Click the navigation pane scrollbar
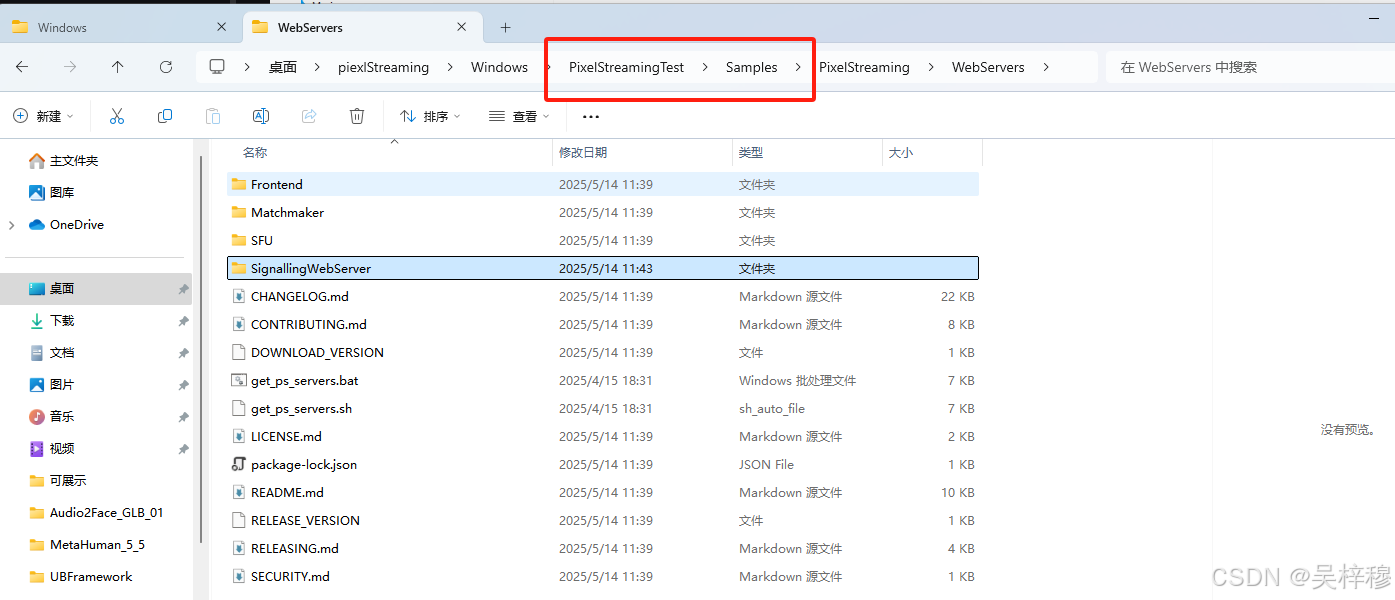The height and width of the screenshot is (600, 1395). pyautogui.click(x=203, y=350)
